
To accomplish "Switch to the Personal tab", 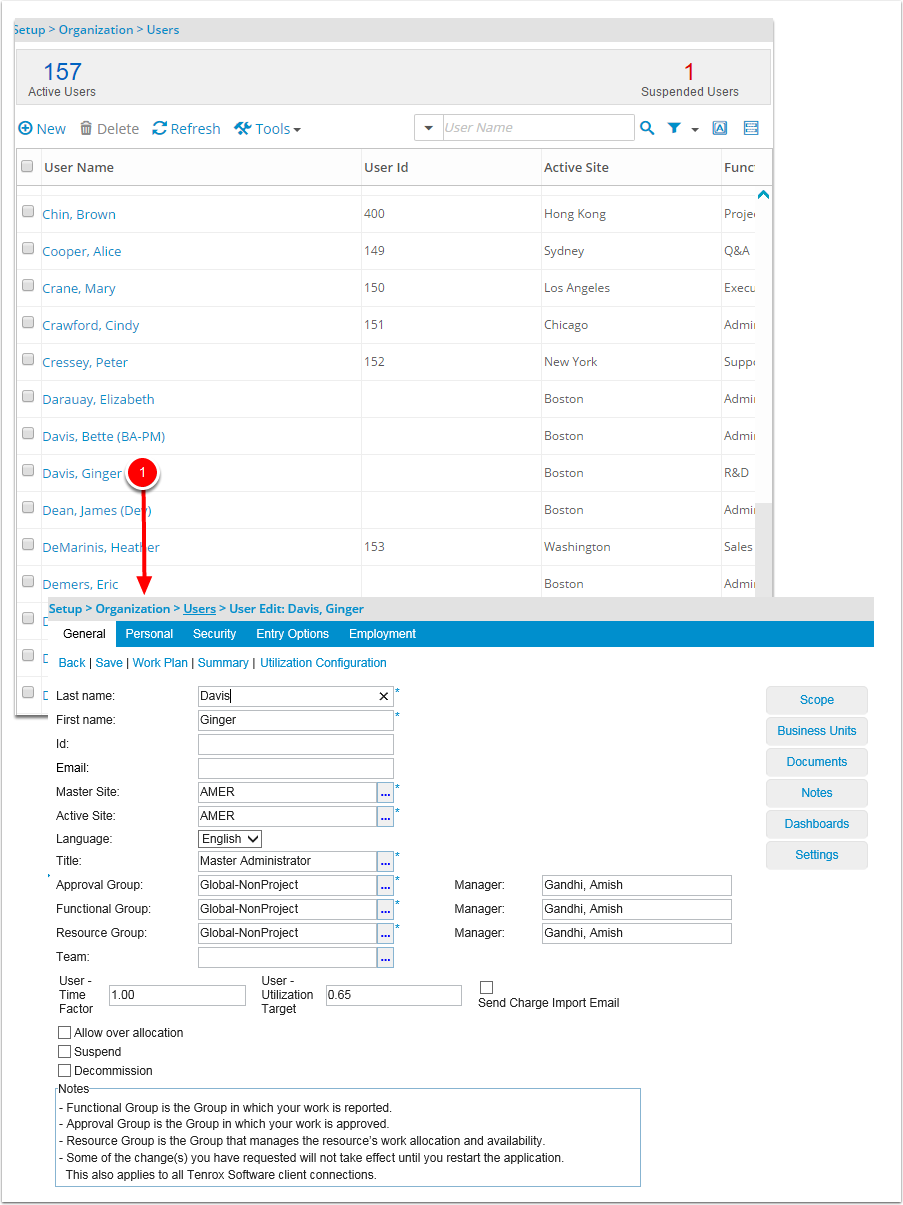I will [149, 634].
